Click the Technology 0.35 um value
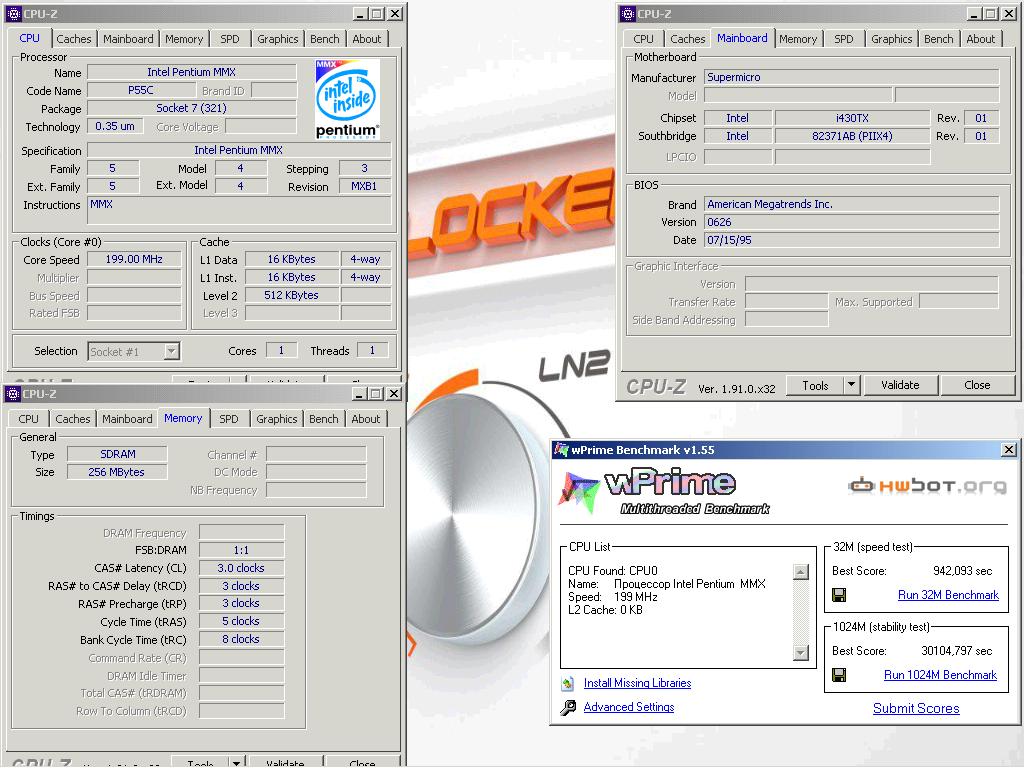This screenshot has height=768, width=1024. pyautogui.click(x=115, y=126)
